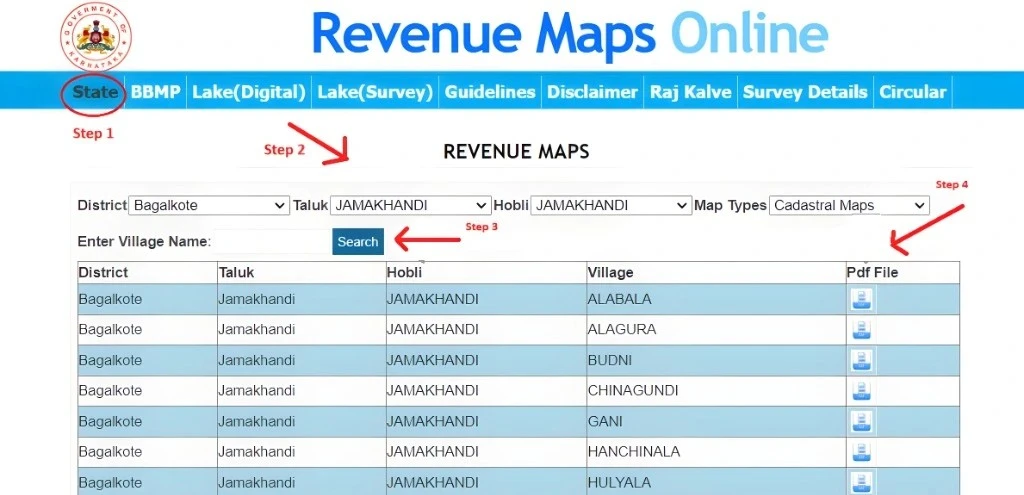The width and height of the screenshot is (1024, 495).
Task: Click Jamakhandi taluk in the GANI row
Action: tap(257, 422)
